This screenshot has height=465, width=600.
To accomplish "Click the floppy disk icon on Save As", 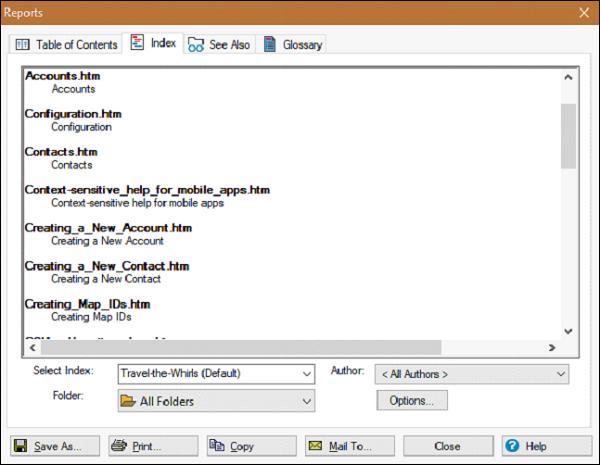I will pos(20,445).
